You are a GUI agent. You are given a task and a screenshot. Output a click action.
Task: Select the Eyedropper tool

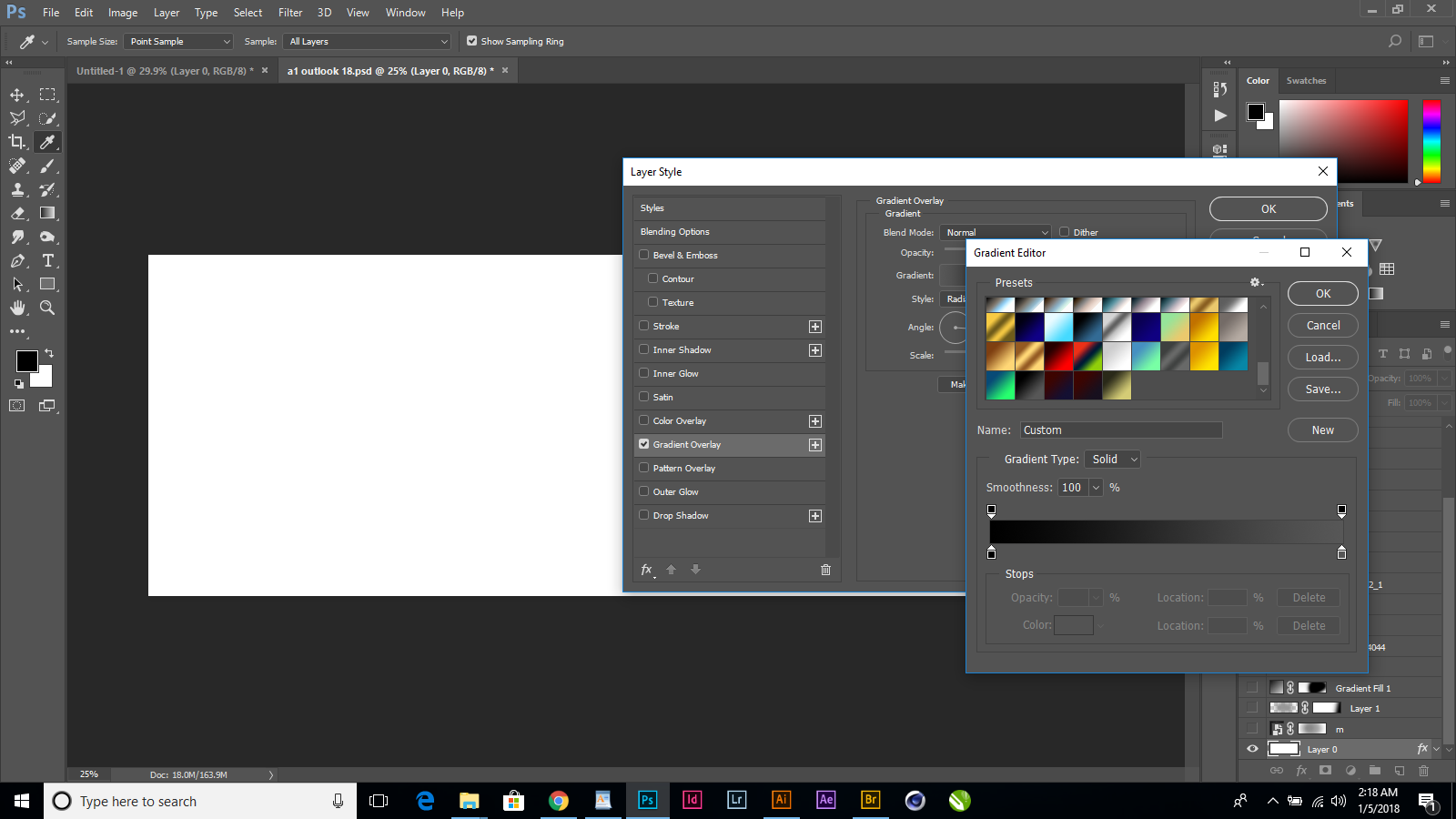47,142
